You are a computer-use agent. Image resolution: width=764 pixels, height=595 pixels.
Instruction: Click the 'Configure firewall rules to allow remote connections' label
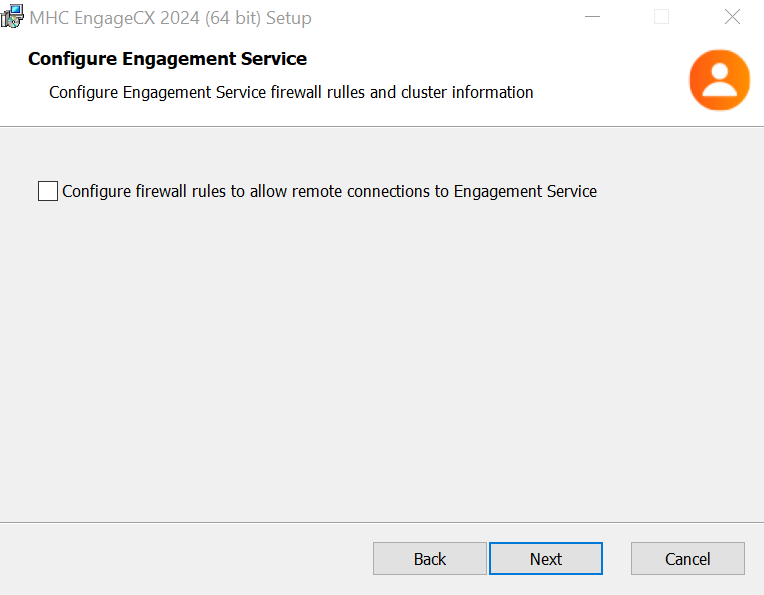click(329, 191)
